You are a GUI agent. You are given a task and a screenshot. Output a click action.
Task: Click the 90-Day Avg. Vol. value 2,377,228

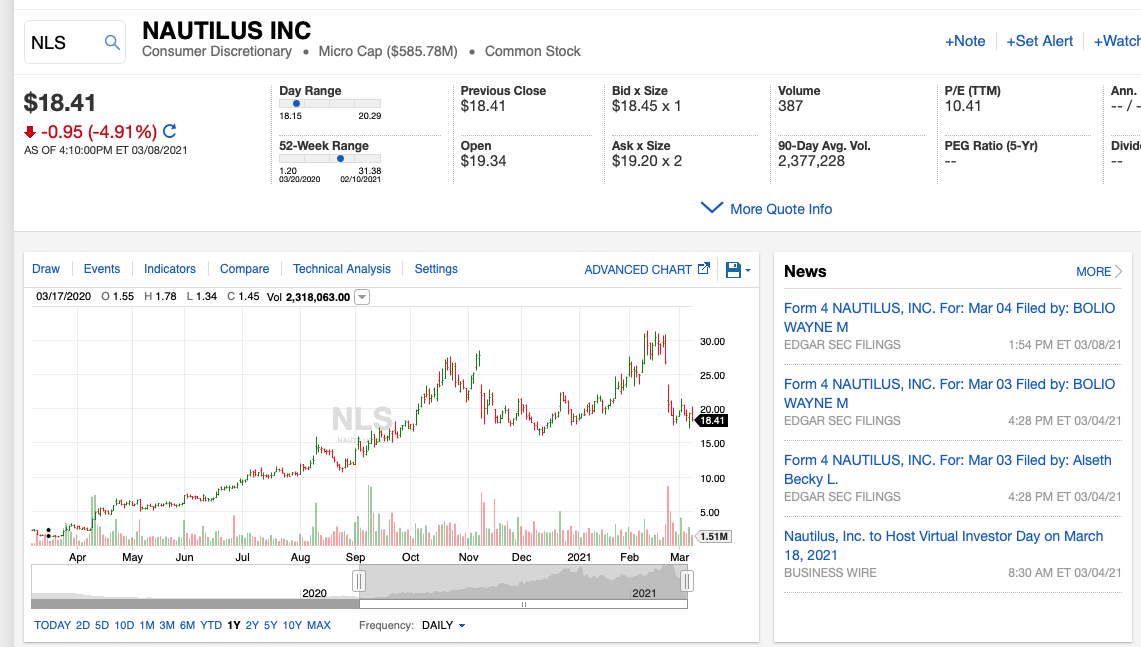[811, 161]
